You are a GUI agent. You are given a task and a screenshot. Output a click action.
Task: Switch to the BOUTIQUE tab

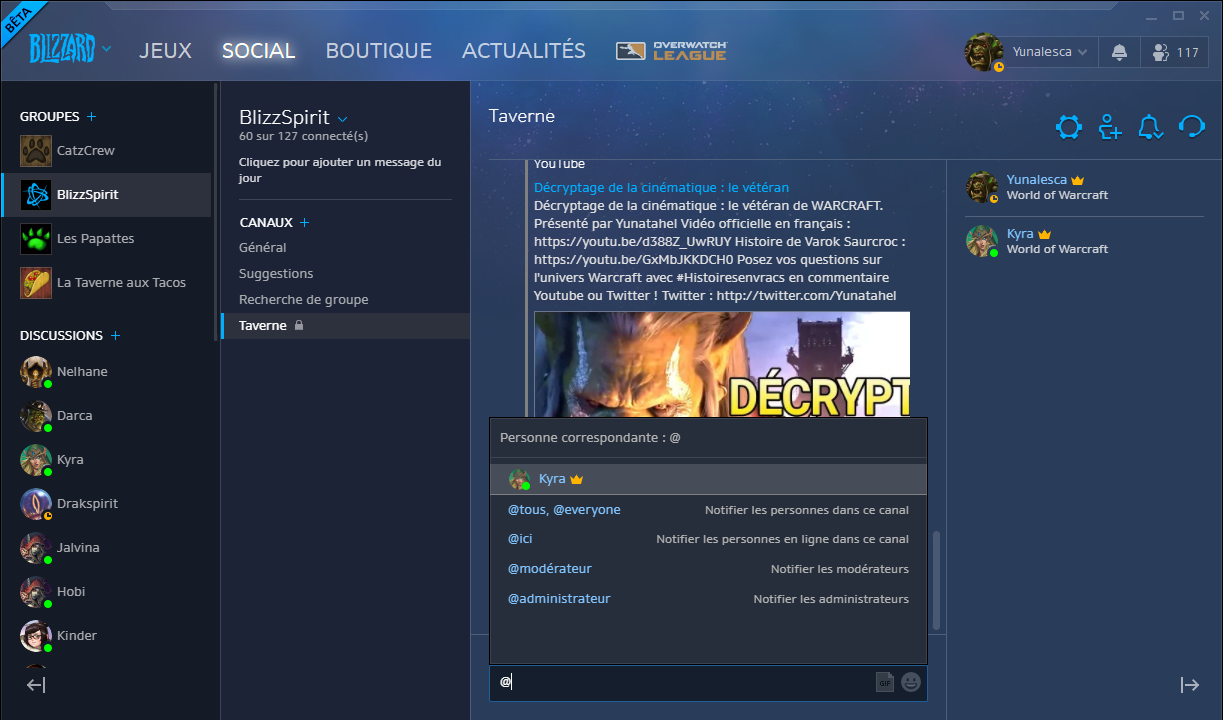tap(378, 50)
